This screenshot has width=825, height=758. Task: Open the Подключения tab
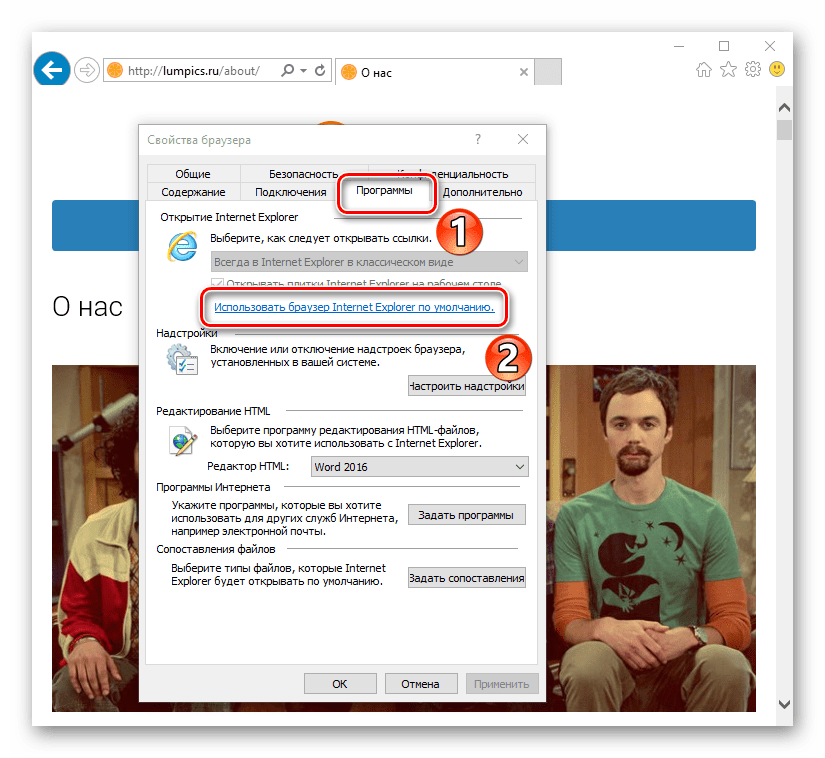click(290, 192)
